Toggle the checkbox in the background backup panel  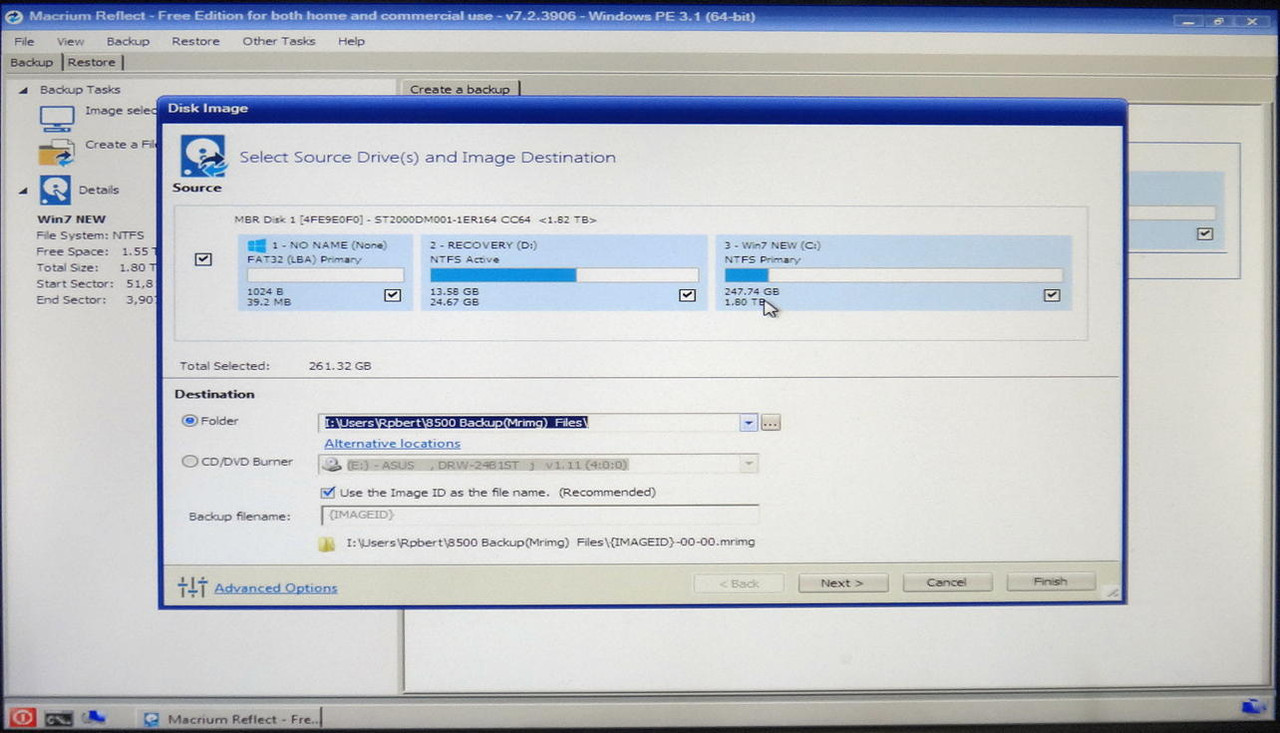[x=1205, y=233]
